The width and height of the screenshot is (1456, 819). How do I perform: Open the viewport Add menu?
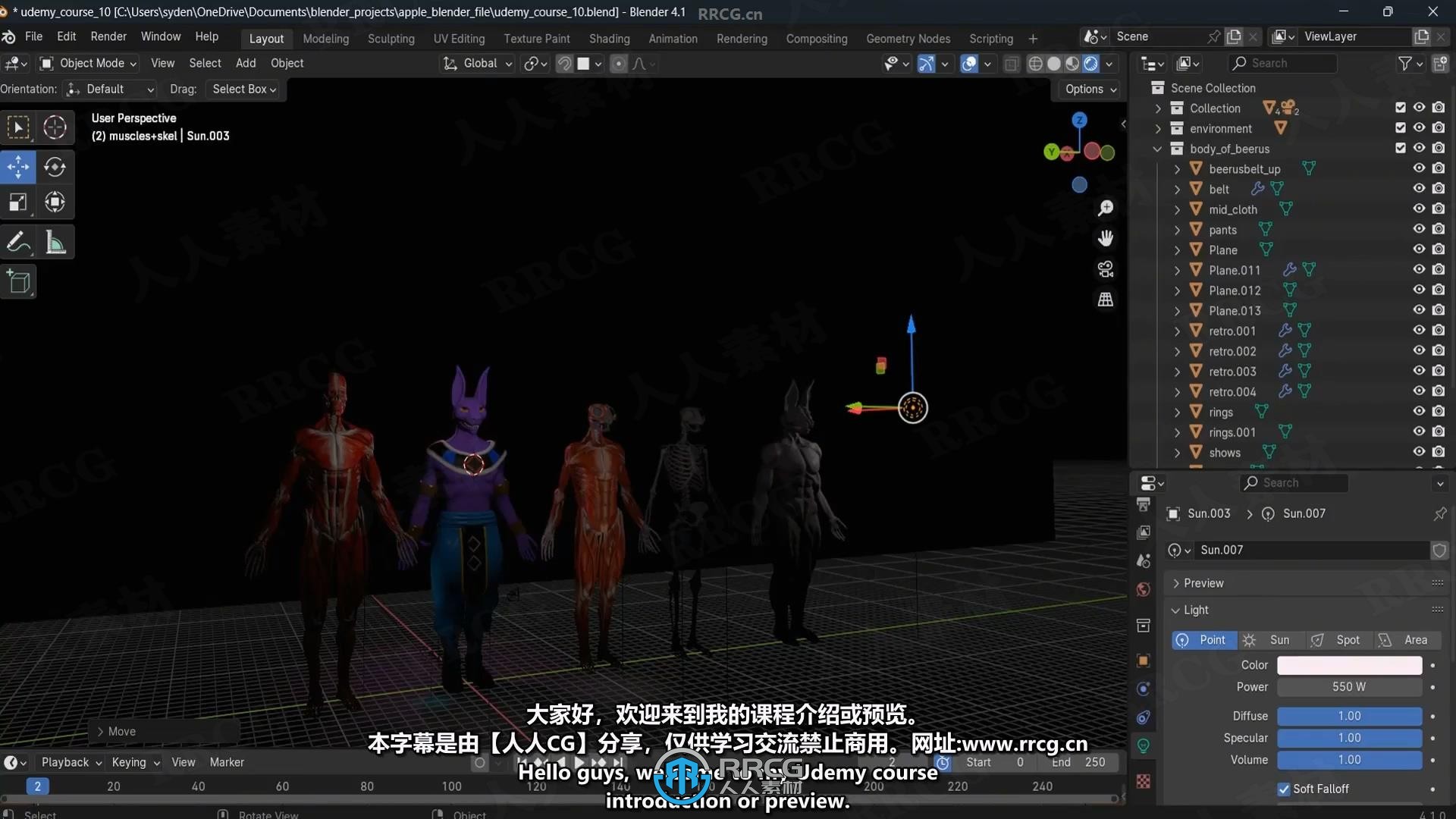point(246,64)
